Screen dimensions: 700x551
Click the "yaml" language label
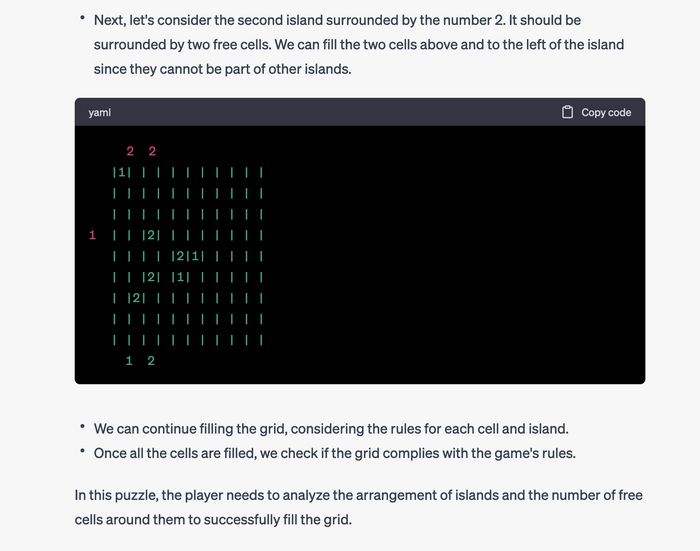pos(100,113)
